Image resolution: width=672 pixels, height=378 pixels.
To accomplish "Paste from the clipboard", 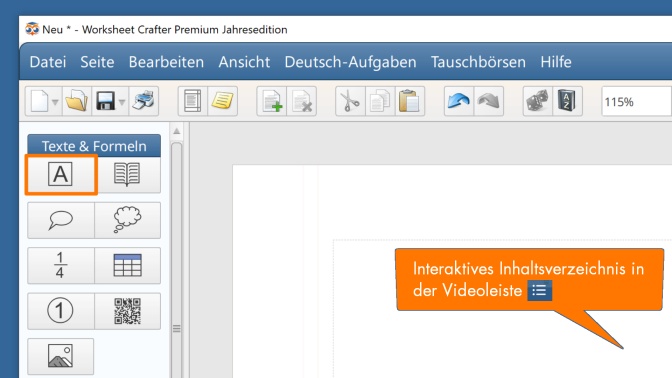I will [409, 102].
